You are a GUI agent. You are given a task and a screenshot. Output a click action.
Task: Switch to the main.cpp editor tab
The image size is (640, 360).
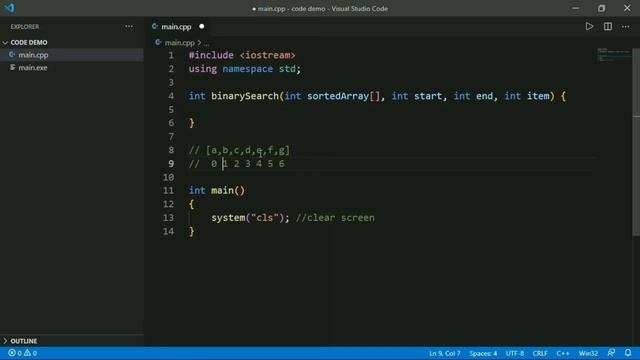178,27
